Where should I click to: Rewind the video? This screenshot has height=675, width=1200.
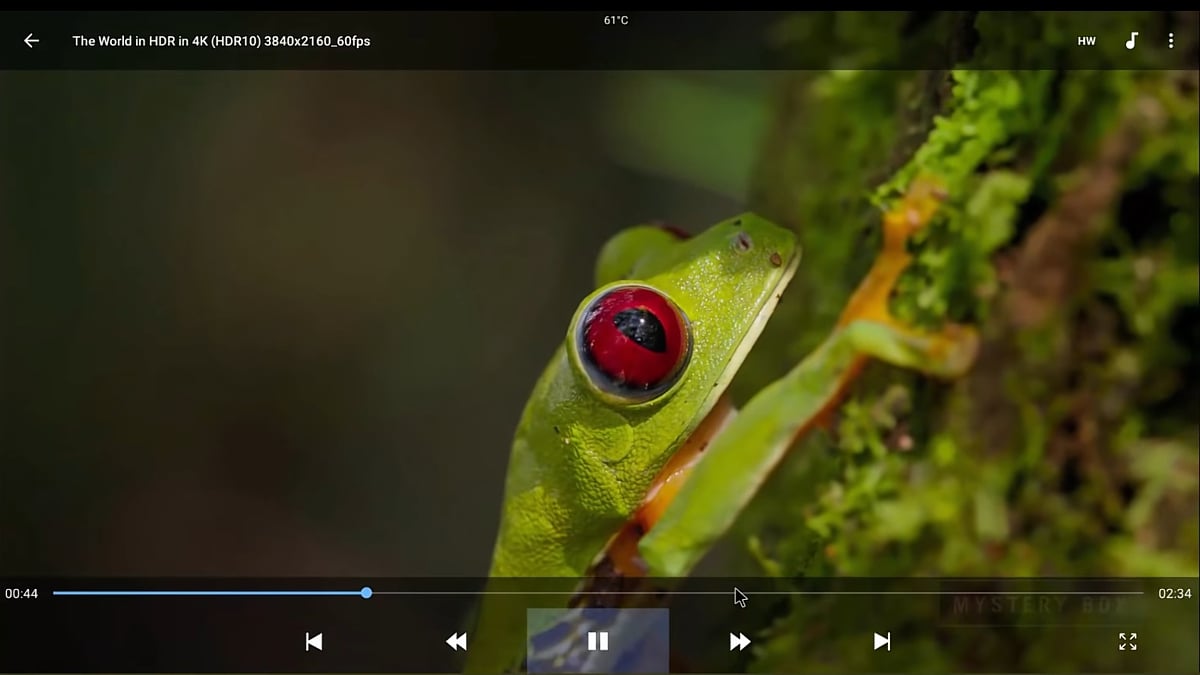point(456,641)
